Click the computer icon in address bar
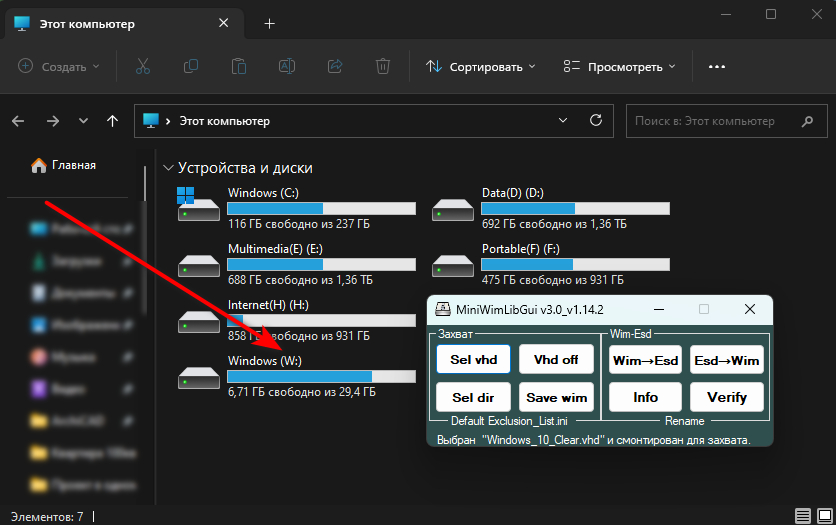Image resolution: width=836 pixels, height=525 pixels. [x=151, y=120]
